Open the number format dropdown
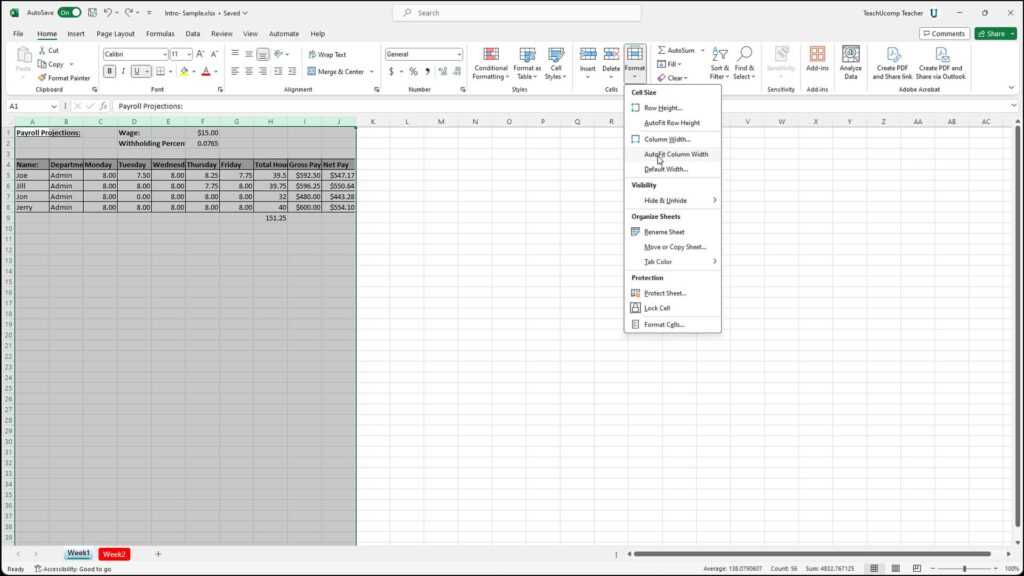This screenshot has width=1024, height=576. click(459, 54)
